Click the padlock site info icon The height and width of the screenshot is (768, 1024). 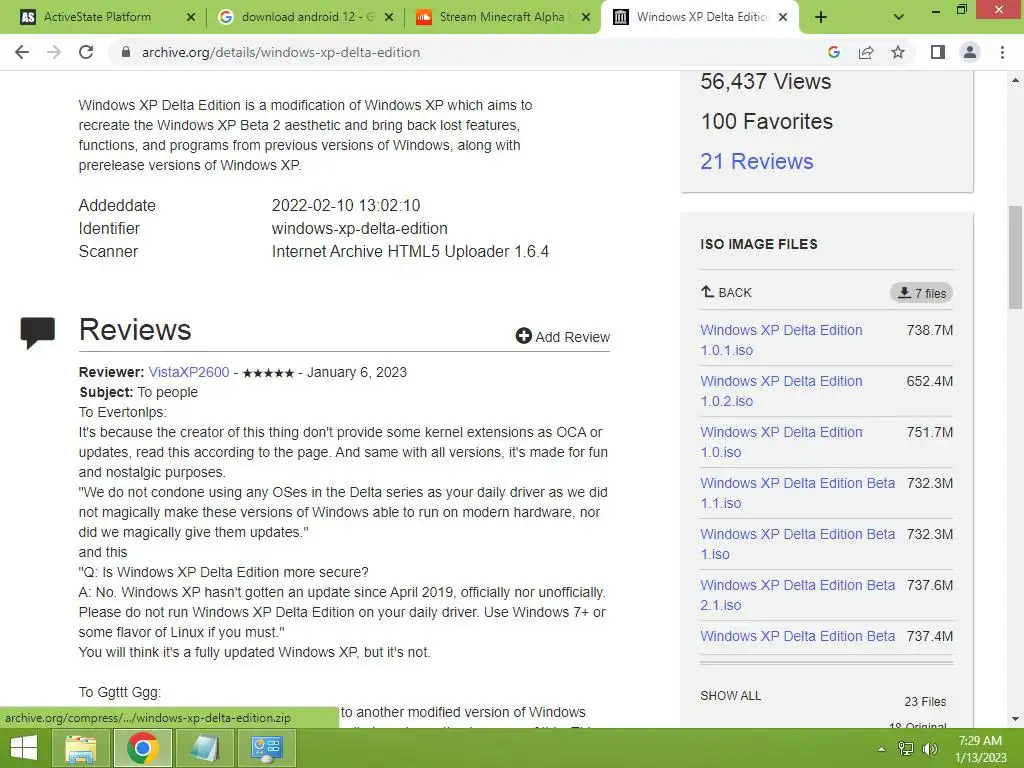coord(126,52)
